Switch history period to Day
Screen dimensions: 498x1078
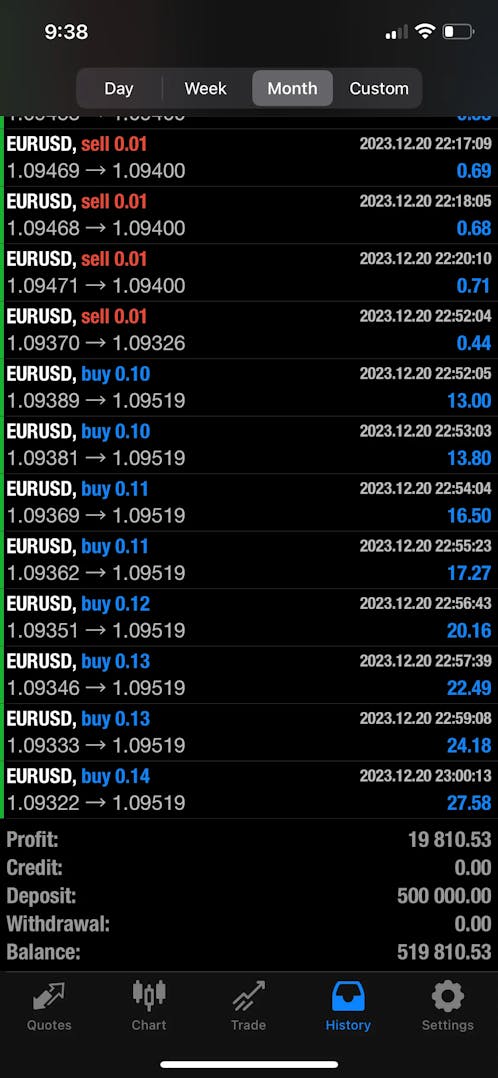[119, 89]
